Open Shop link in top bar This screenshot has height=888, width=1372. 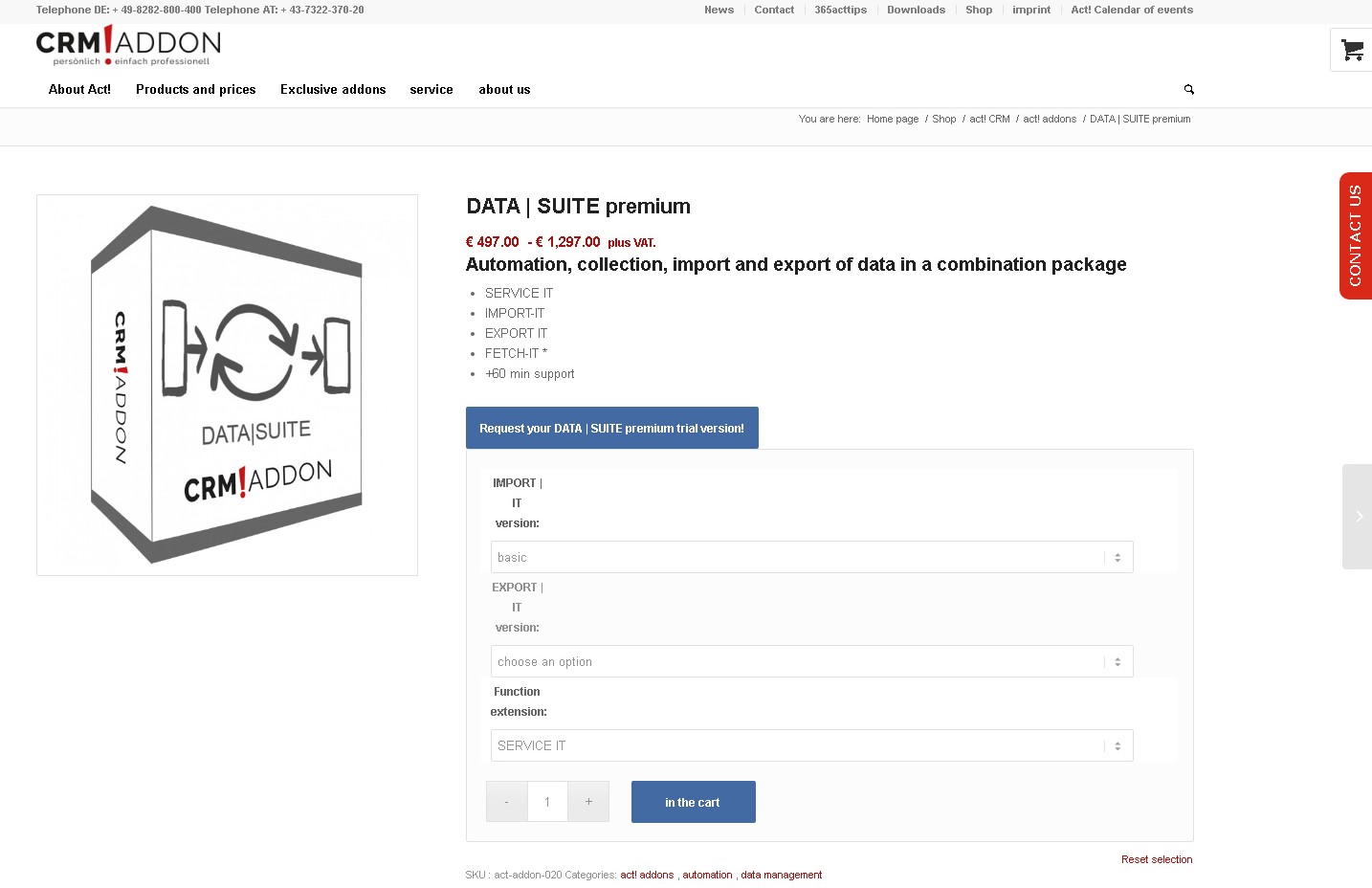pos(979,10)
